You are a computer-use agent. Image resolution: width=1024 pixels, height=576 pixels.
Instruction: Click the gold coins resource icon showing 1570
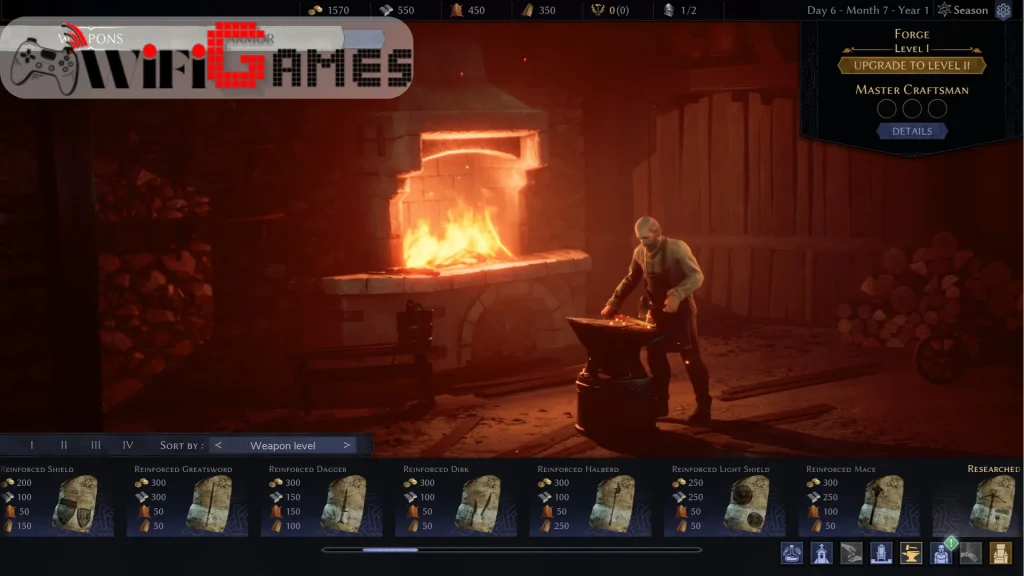(315, 10)
